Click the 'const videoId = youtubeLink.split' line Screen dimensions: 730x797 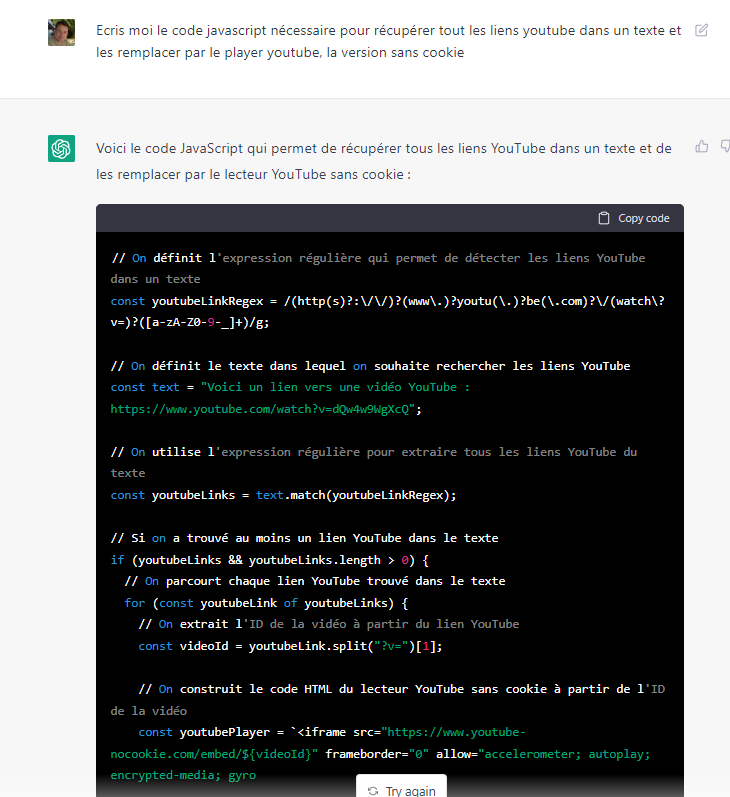[290, 646]
